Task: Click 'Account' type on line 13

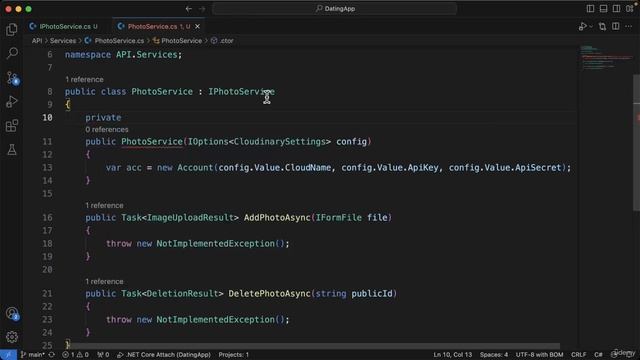Action: coord(195,168)
